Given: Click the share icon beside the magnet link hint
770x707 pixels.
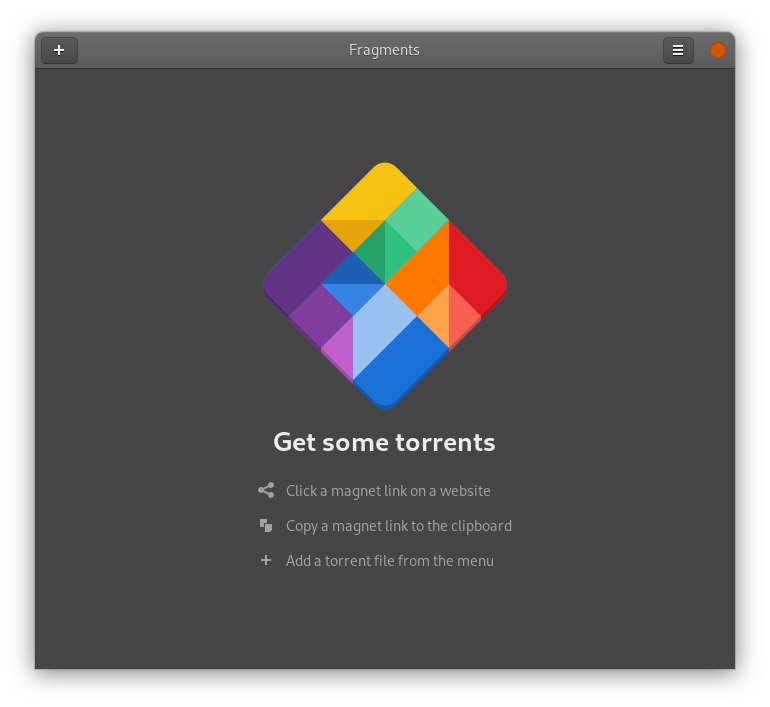Looking at the screenshot, I should (x=266, y=490).
